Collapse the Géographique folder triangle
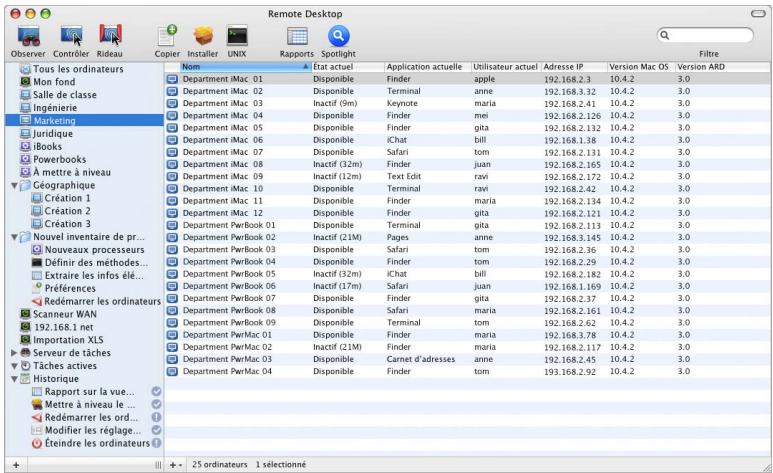The image size is (773, 473). pos(14,186)
